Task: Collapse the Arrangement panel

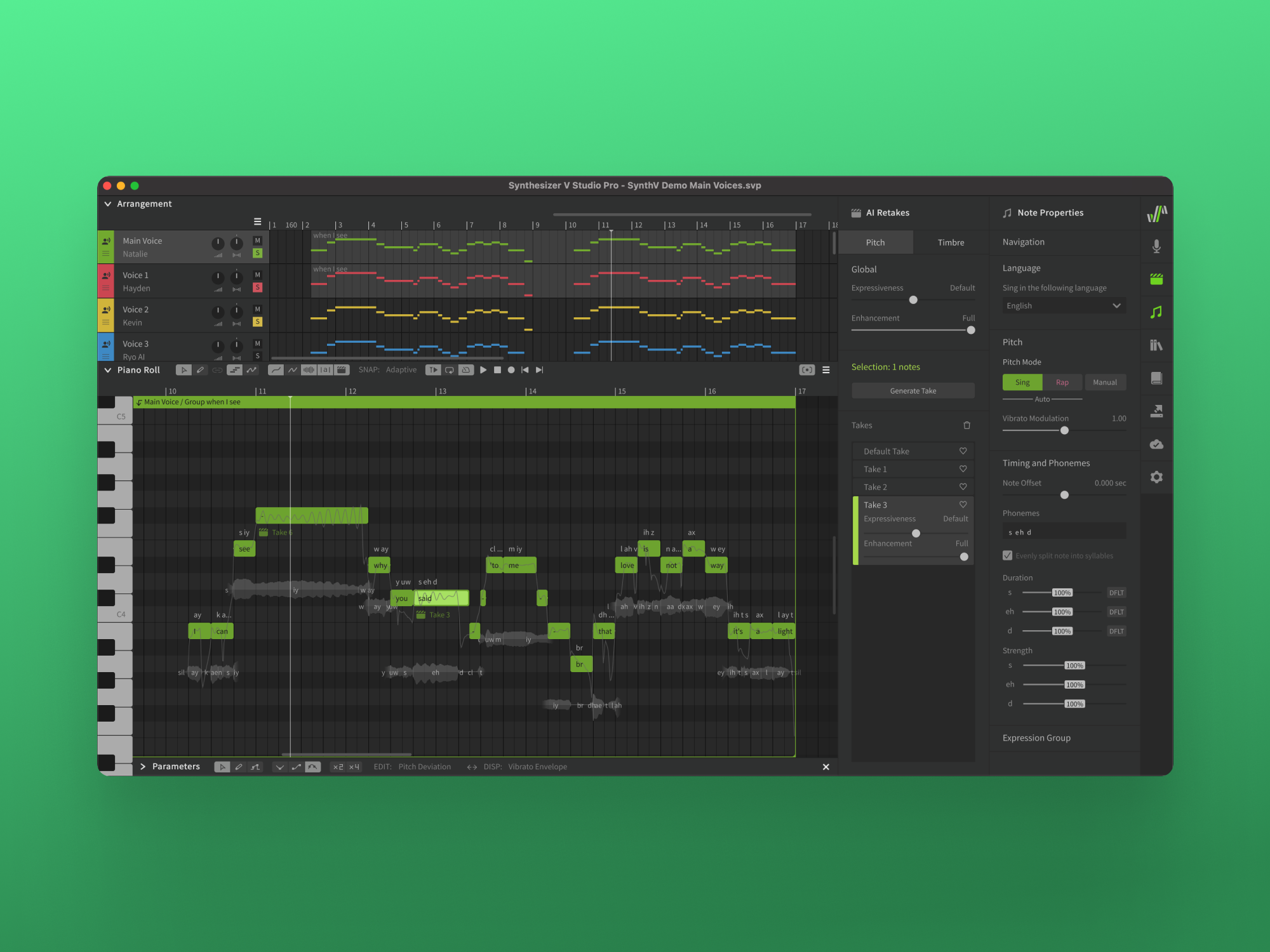Action: (108, 204)
